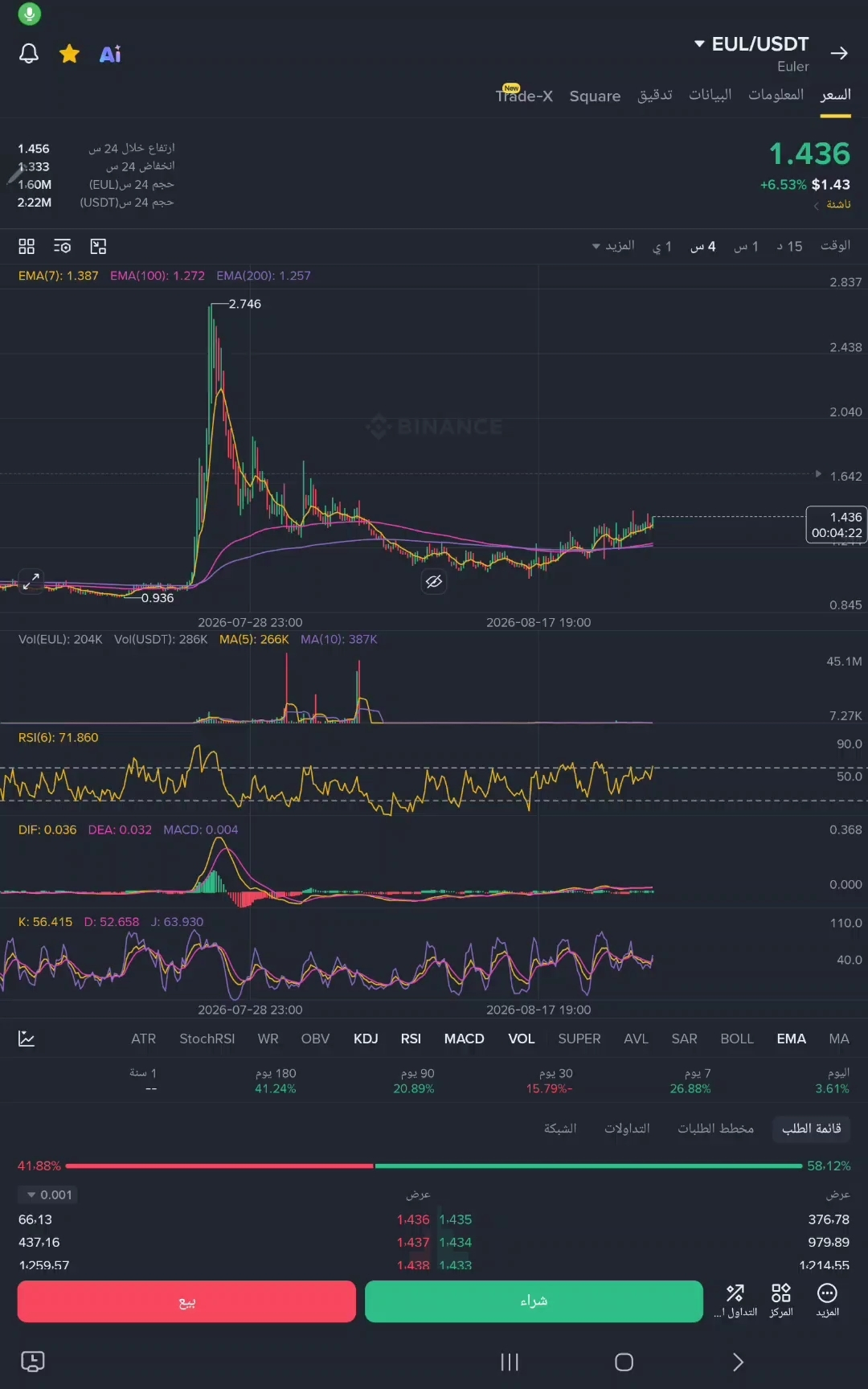Enable the AVL indicator
868x1389 pixels.
coord(636,1039)
